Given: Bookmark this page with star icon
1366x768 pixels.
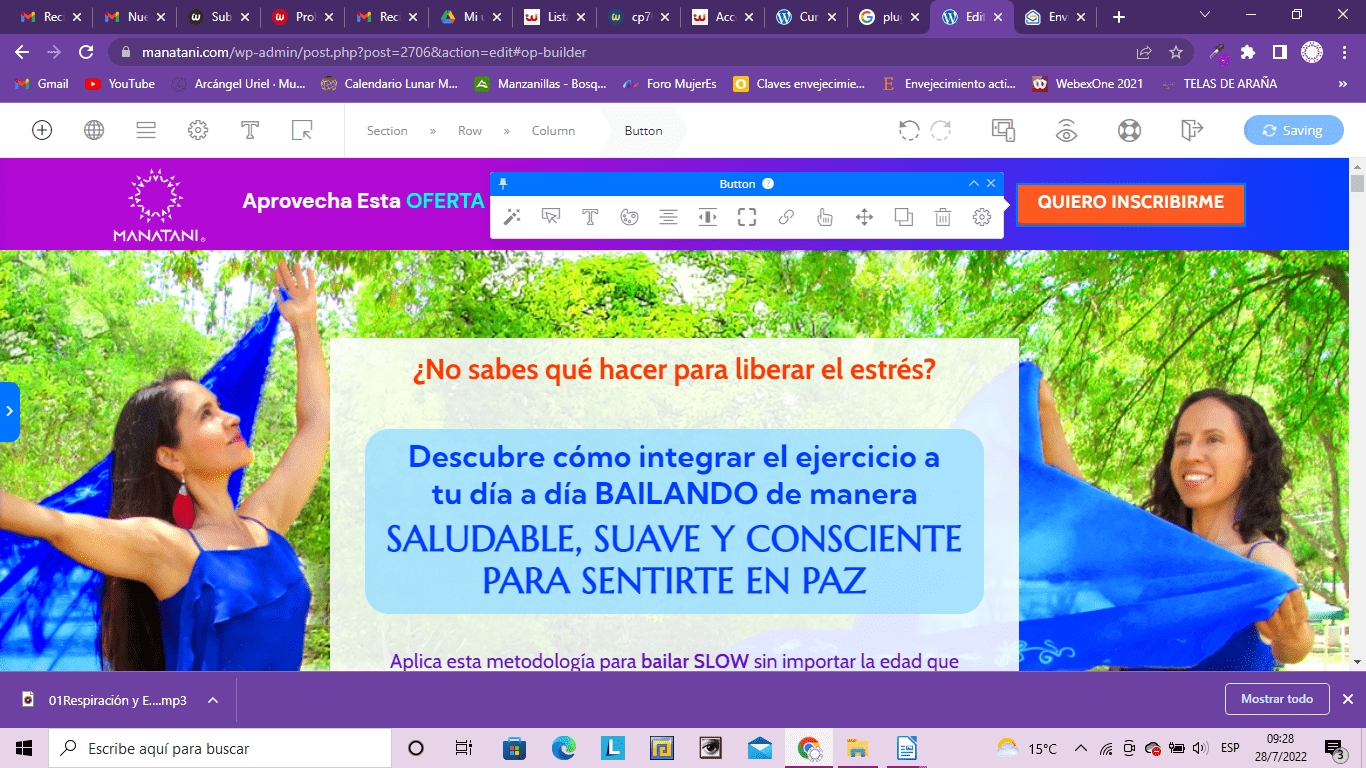Looking at the screenshot, I should (1176, 52).
